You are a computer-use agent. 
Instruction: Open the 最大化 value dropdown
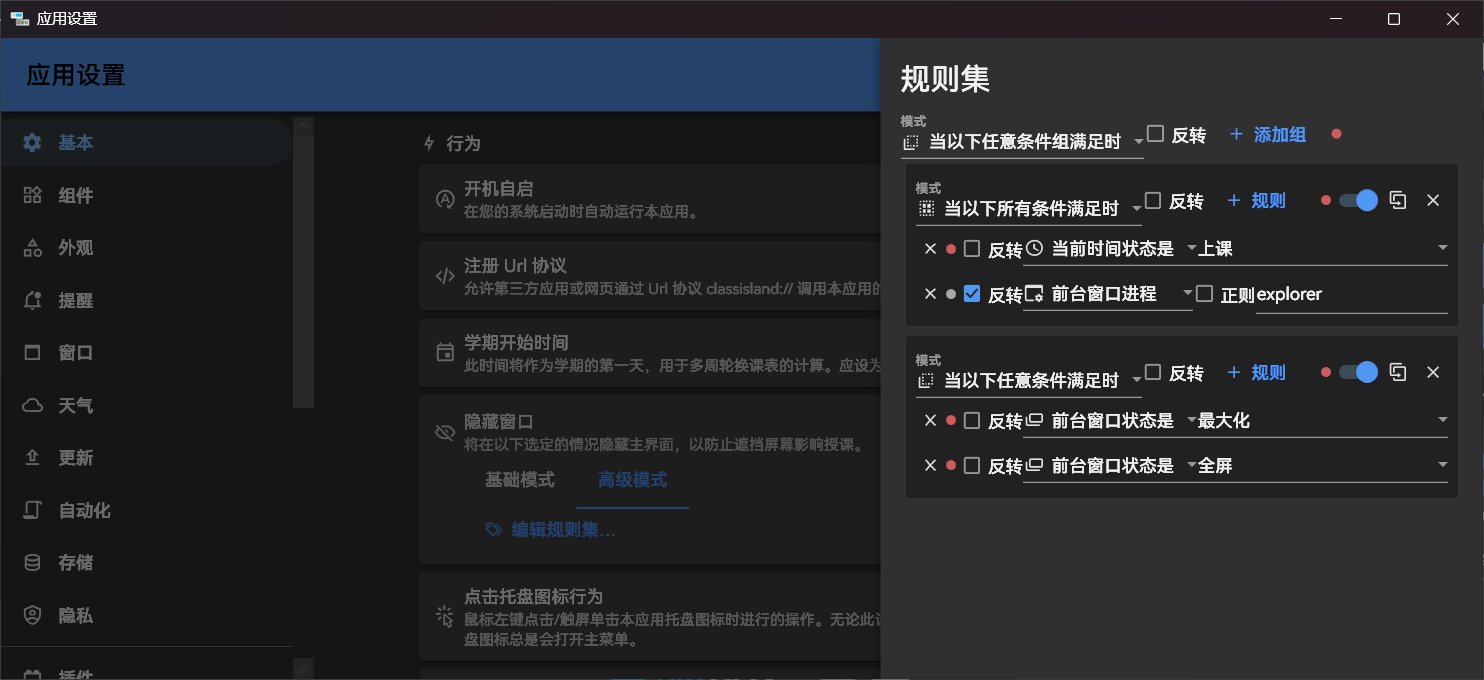[x=1323, y=421]
